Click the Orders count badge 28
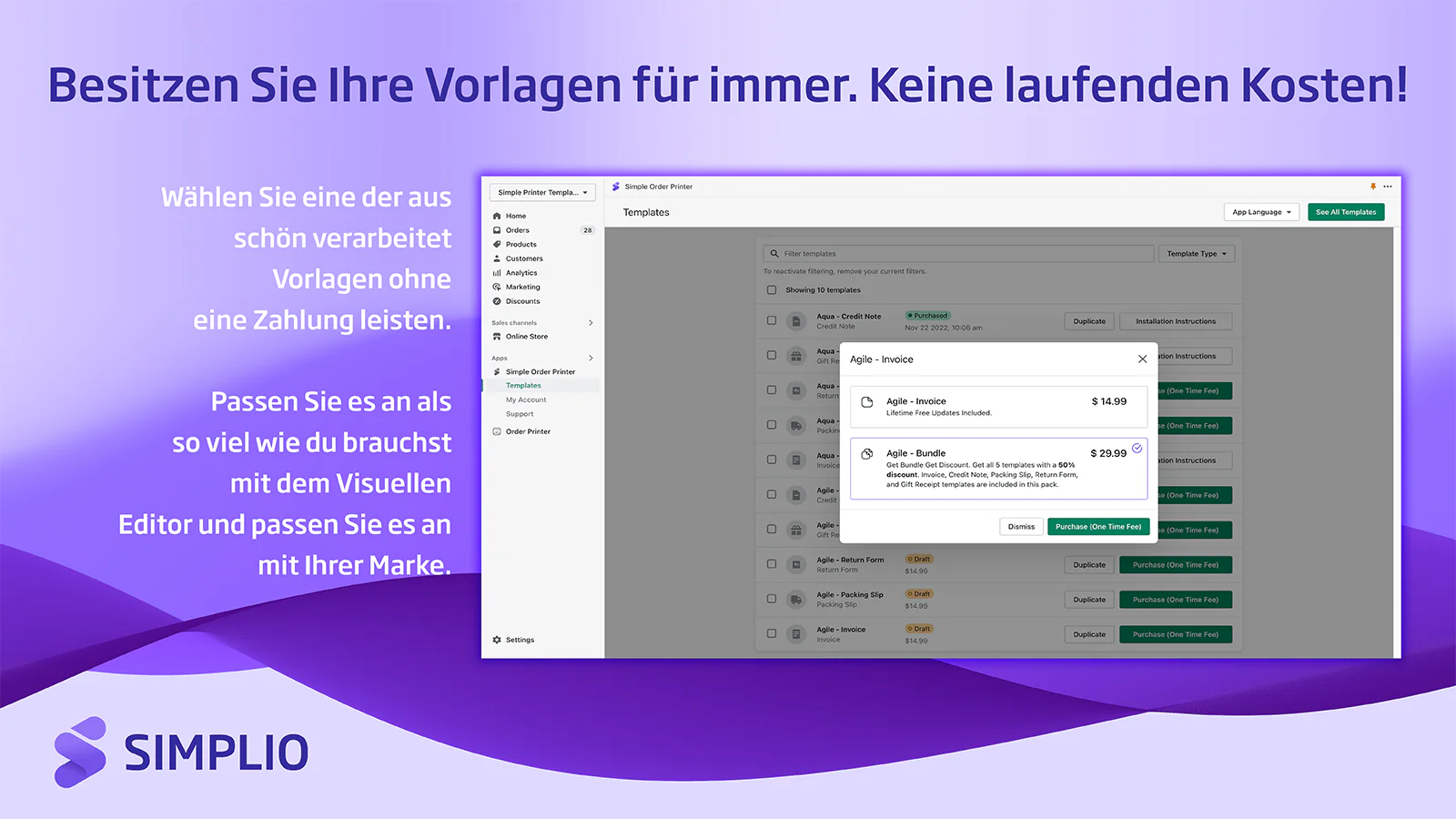Screen dimensions: 1456x819 pos(588,230)
